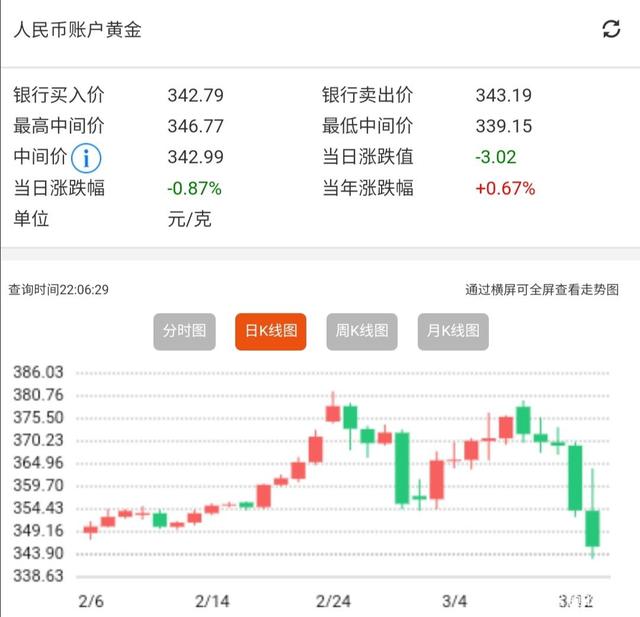The height and width of the screenshot is (617, 640).
Task: Tap the 人民币账户黄金 title
Action: point(78,30)
